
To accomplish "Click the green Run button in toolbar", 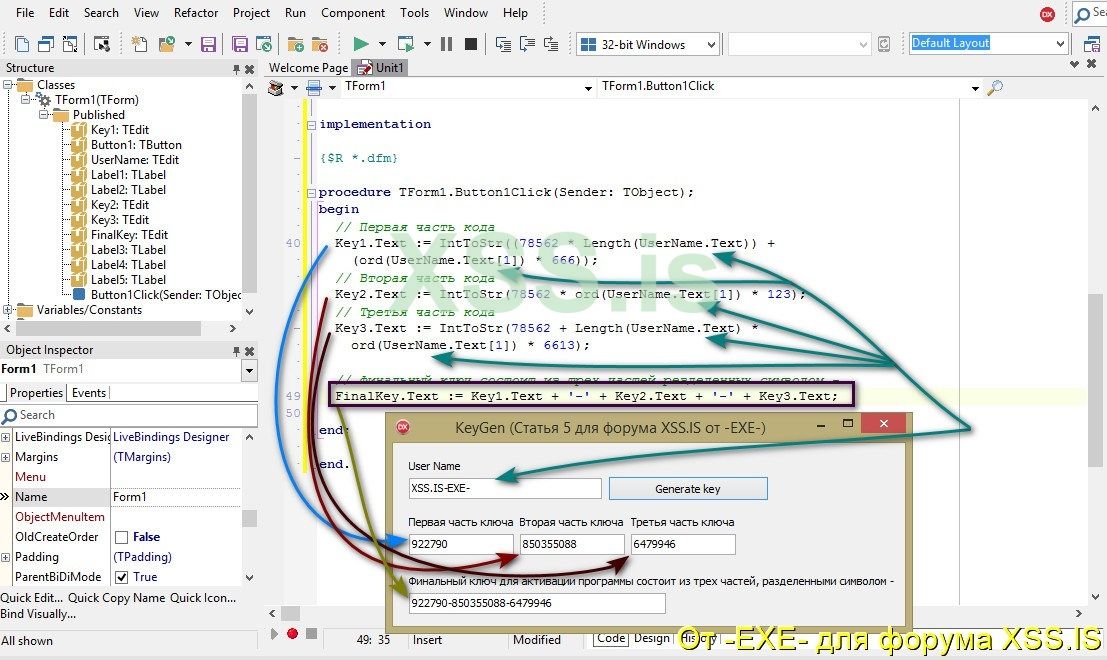I will coord(361,44).
